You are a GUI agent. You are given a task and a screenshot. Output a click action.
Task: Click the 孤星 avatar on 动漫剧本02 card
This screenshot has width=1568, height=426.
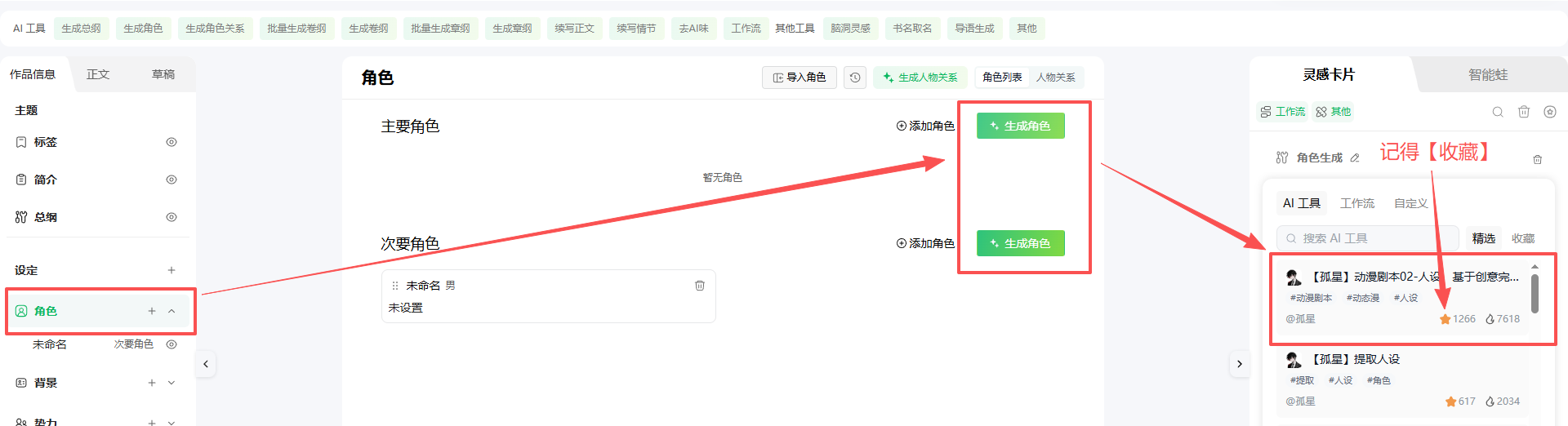point(1294,277)
